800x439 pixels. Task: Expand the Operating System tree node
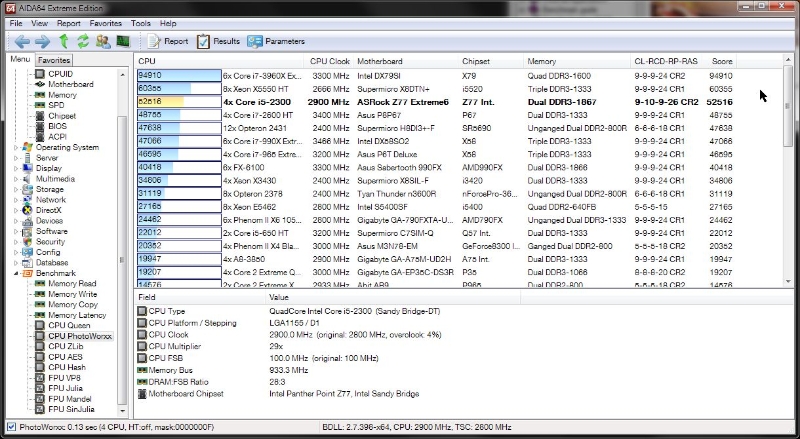click(16, 148)
